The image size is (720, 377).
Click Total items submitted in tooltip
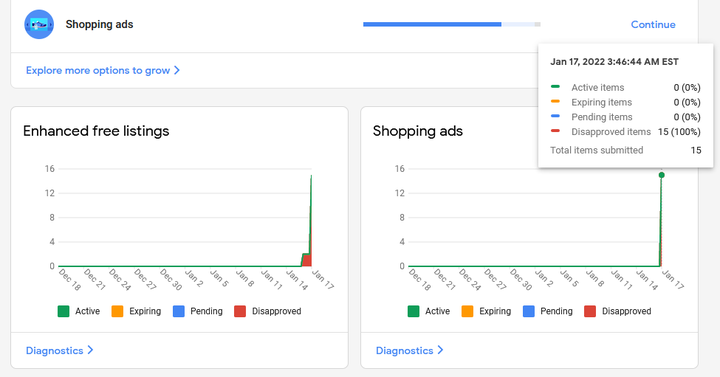click(x=625, y=150)
